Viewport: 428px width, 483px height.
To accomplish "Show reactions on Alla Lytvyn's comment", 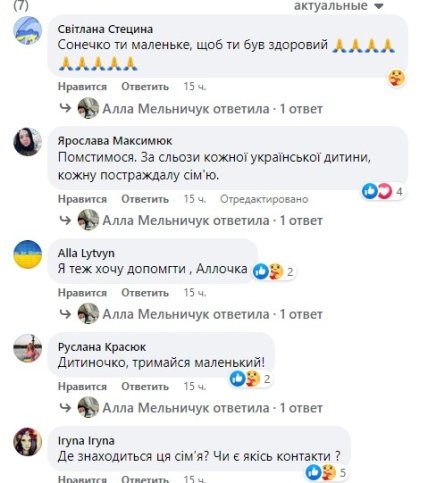I will (x=273, y=271).
